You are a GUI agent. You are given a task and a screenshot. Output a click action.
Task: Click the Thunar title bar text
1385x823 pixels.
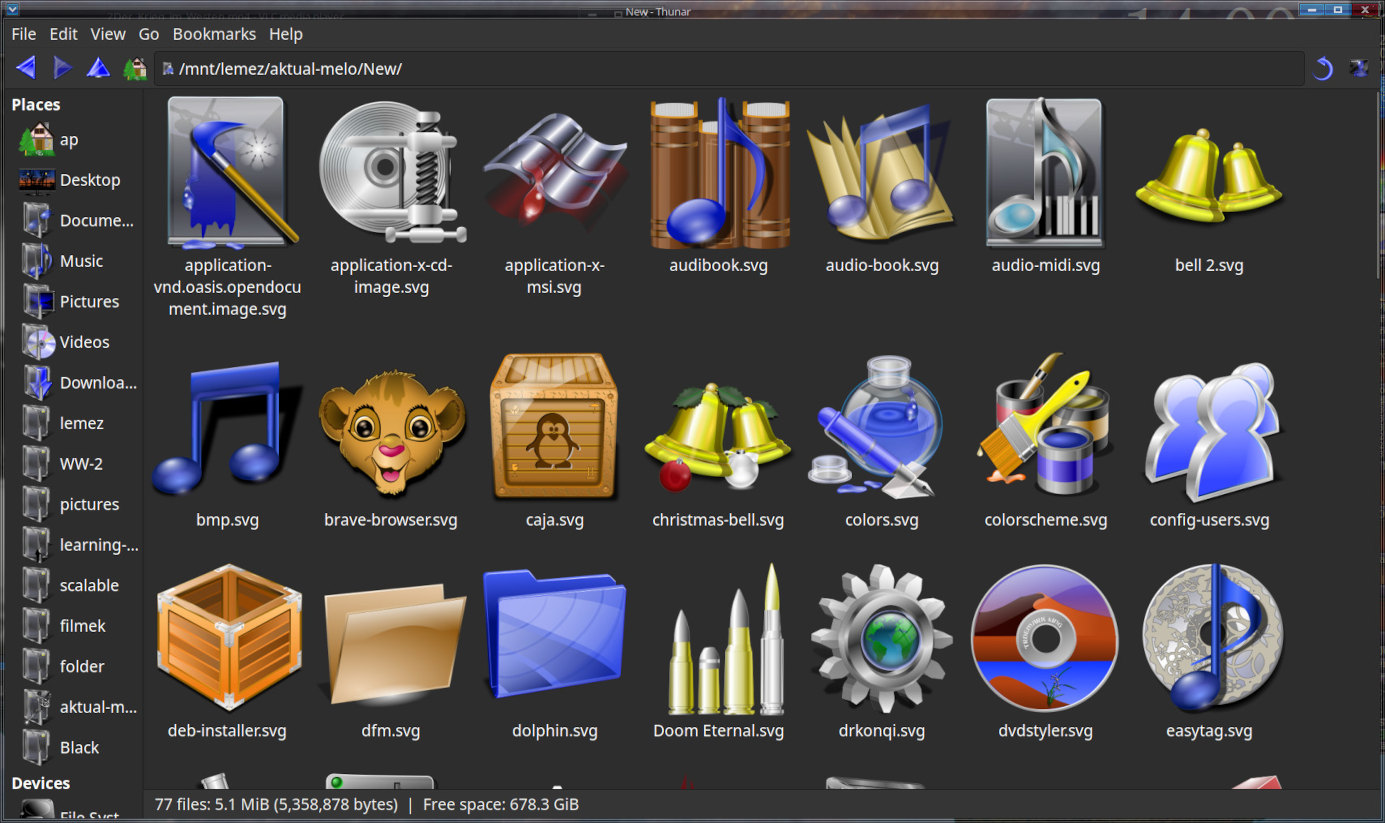point(658,11)
